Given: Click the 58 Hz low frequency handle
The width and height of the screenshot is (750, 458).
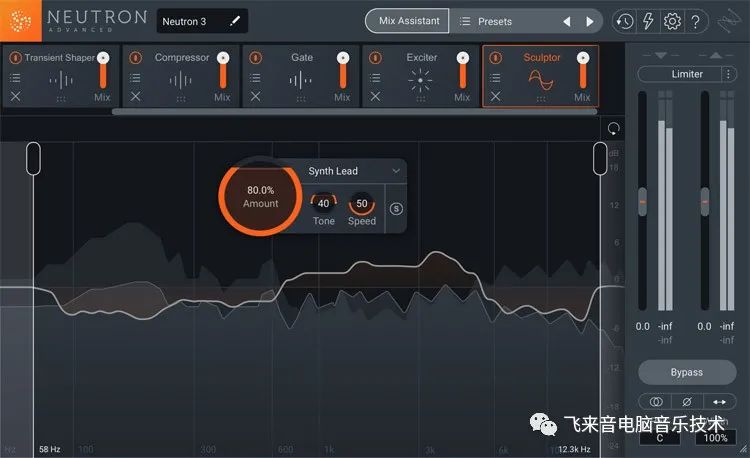Looking at the screenshot, I should (33, 159).
